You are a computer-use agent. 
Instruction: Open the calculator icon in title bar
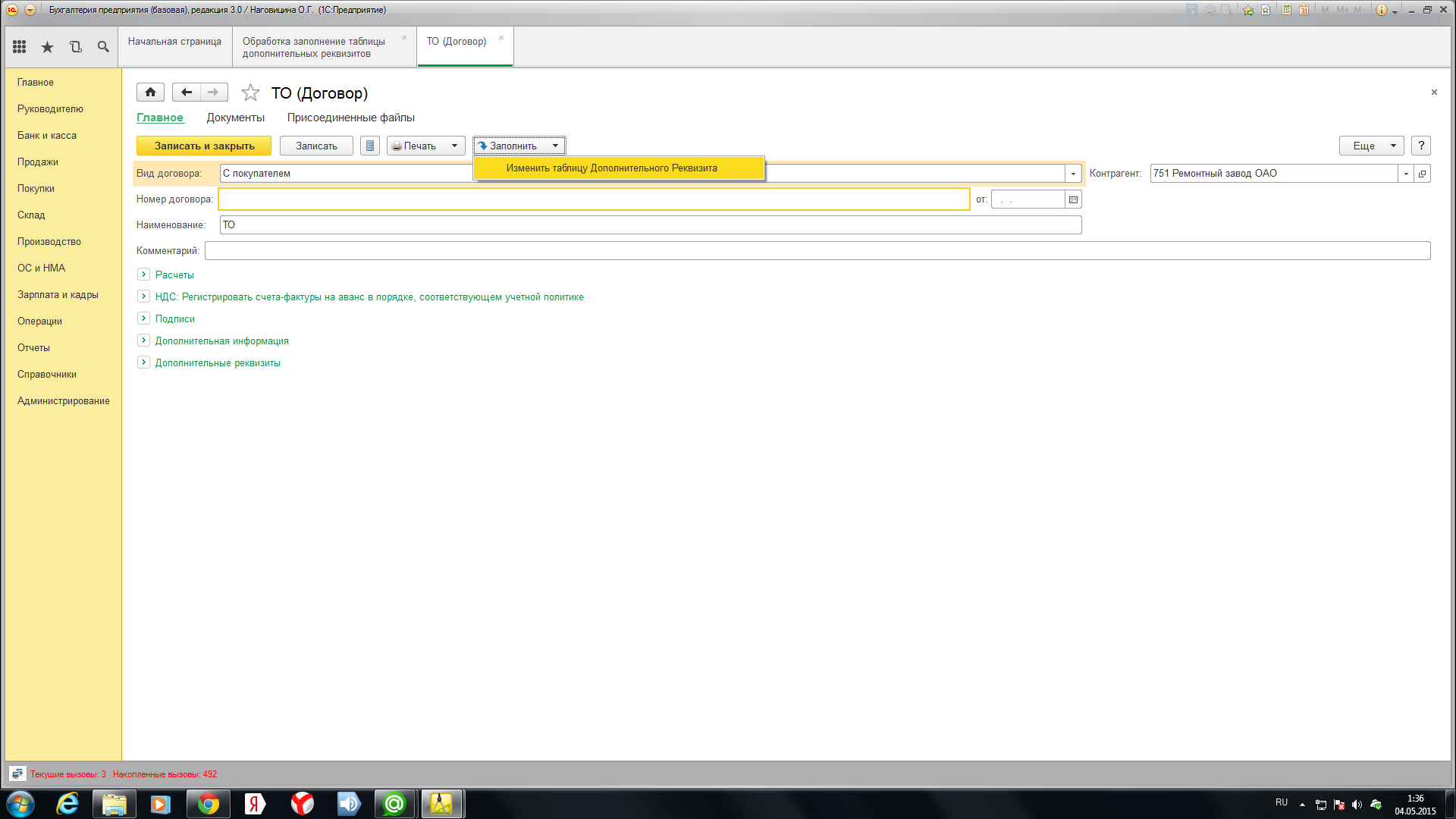point(1287,10)
